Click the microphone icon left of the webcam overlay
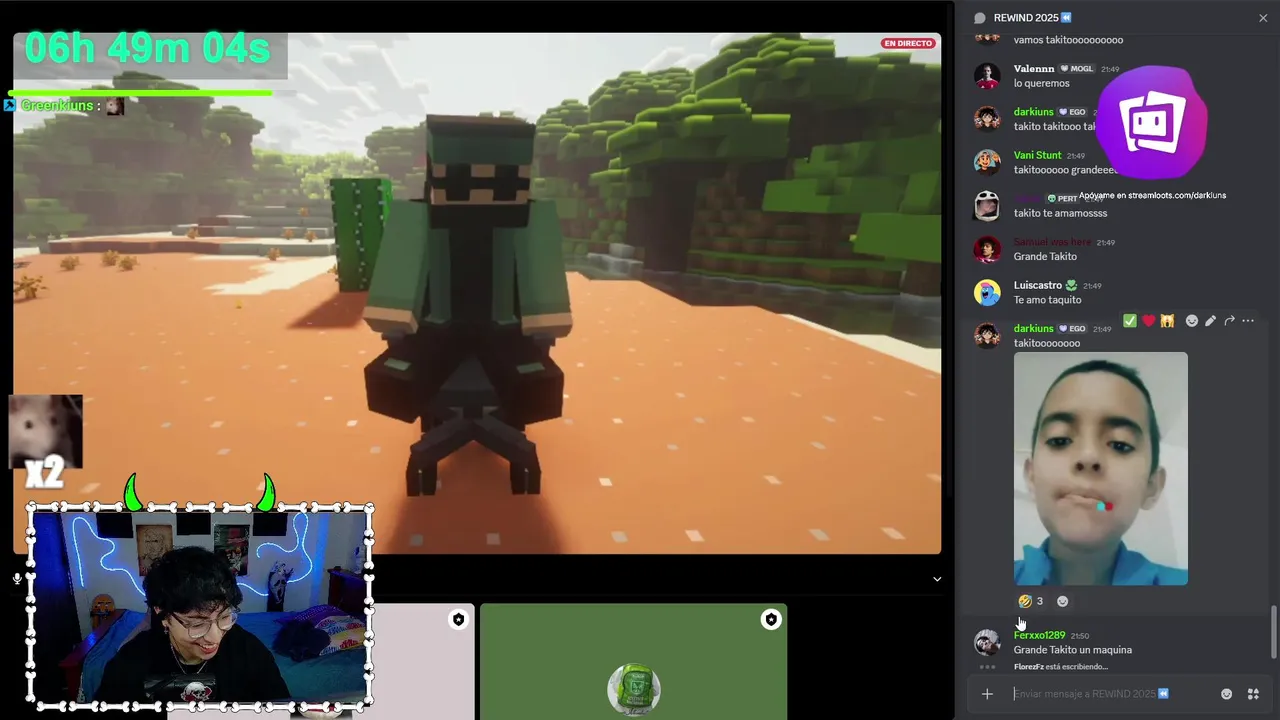This screenshot has width=1280, height=720. coord(17,579)
